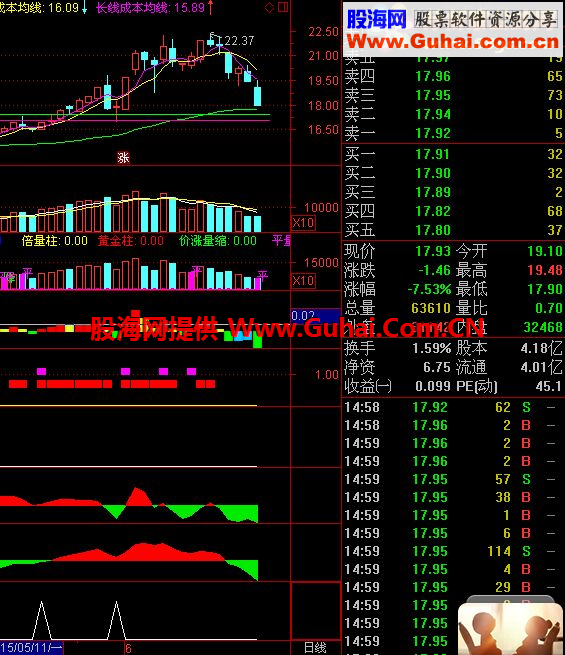The width and height of the screenshot is (565, 655).
Task: Click the 股海网 logo in the banner
Action: click(x=377, y=19)
